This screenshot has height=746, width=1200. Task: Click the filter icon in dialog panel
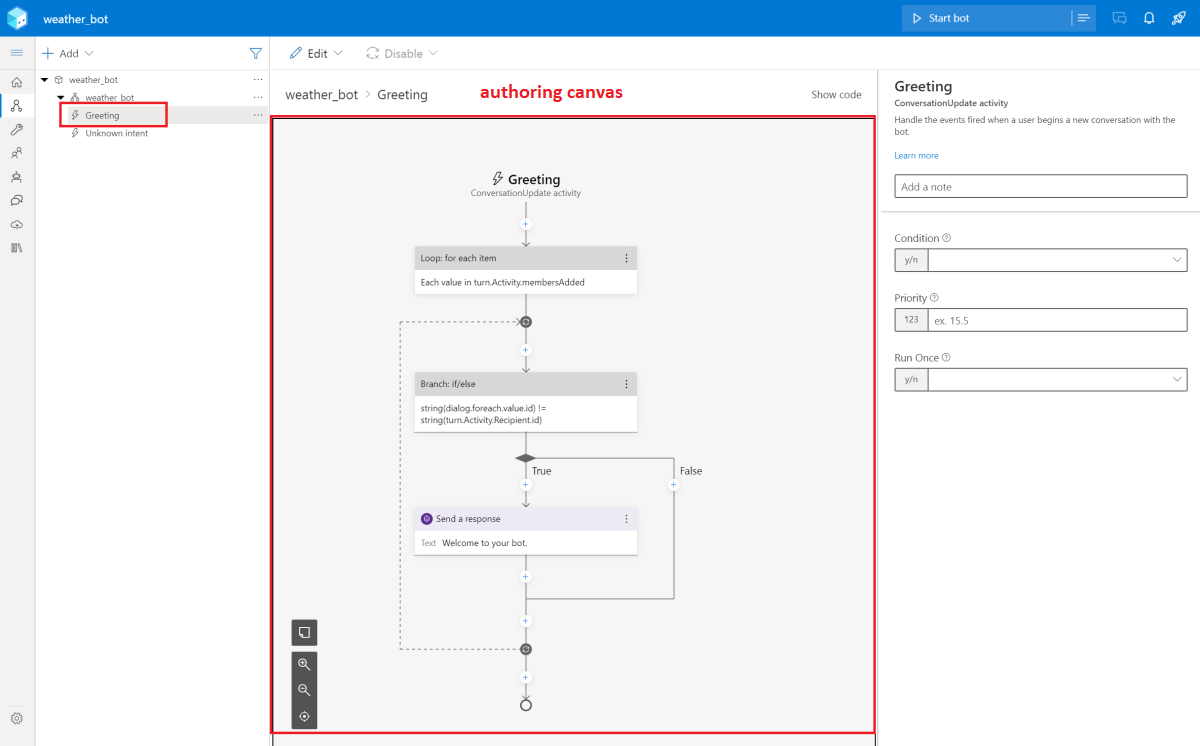point(255,54)
